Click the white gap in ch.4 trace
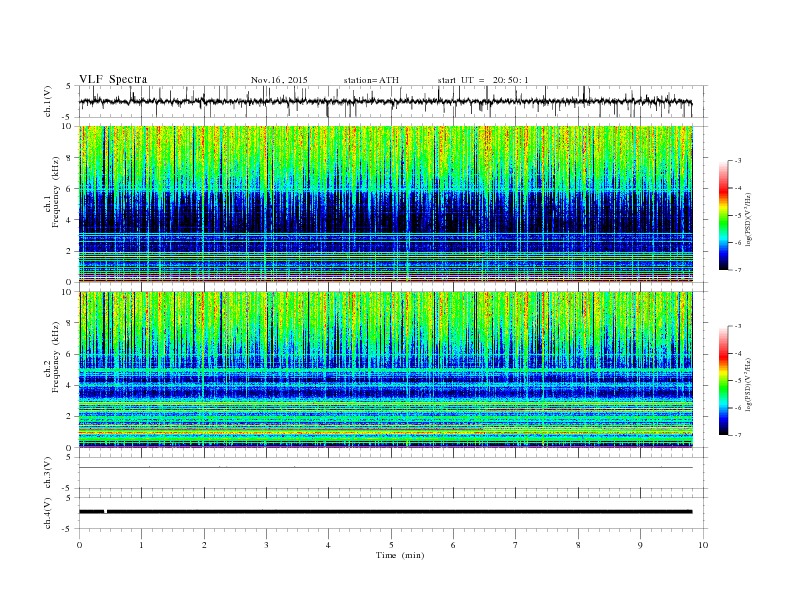The image size is (792, 612). (105, 512)
